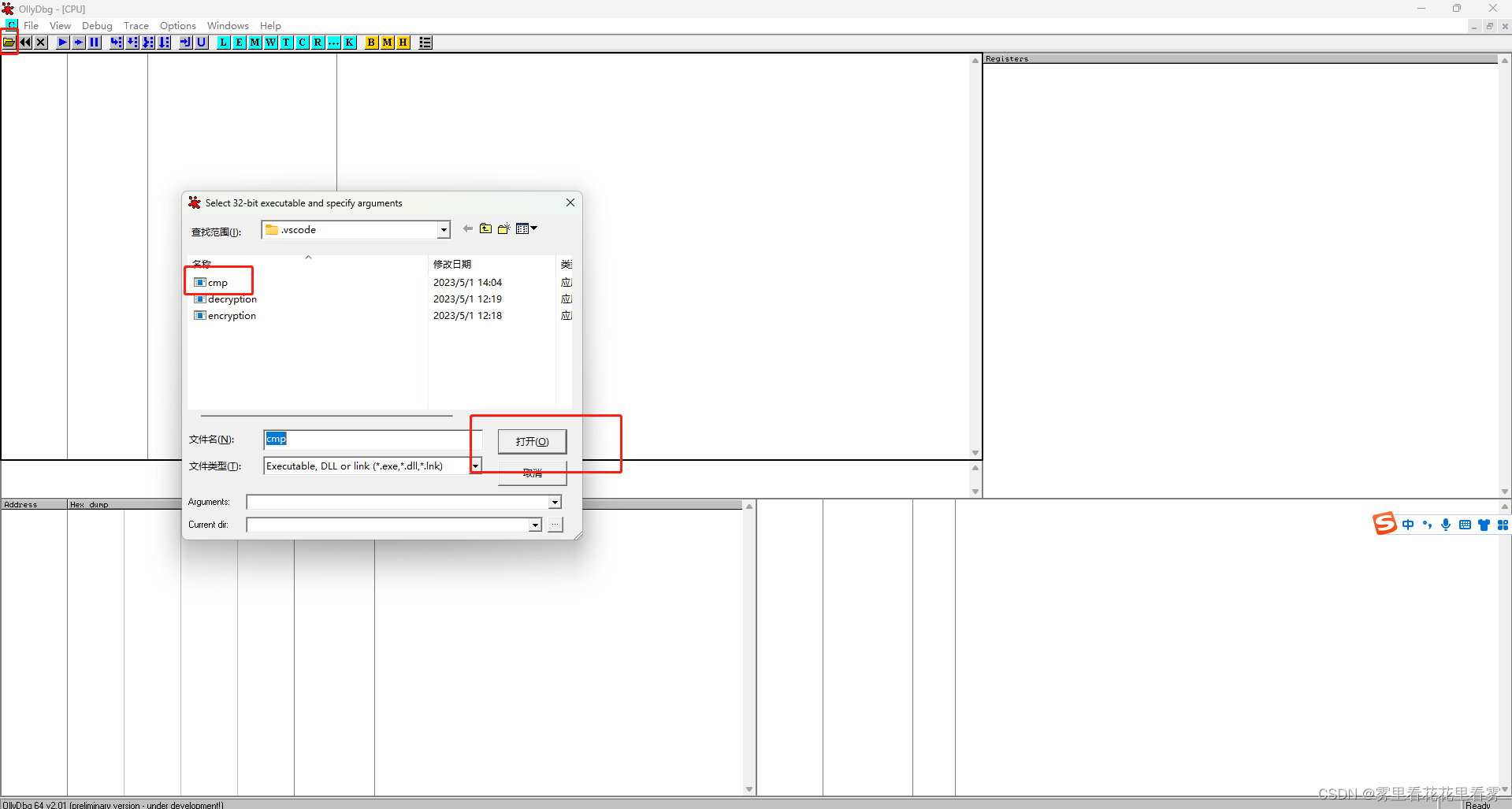Open Hardware breakpoints with yellow H button
The width and height of the screenshot is (1512, 809).
[403, 43]
